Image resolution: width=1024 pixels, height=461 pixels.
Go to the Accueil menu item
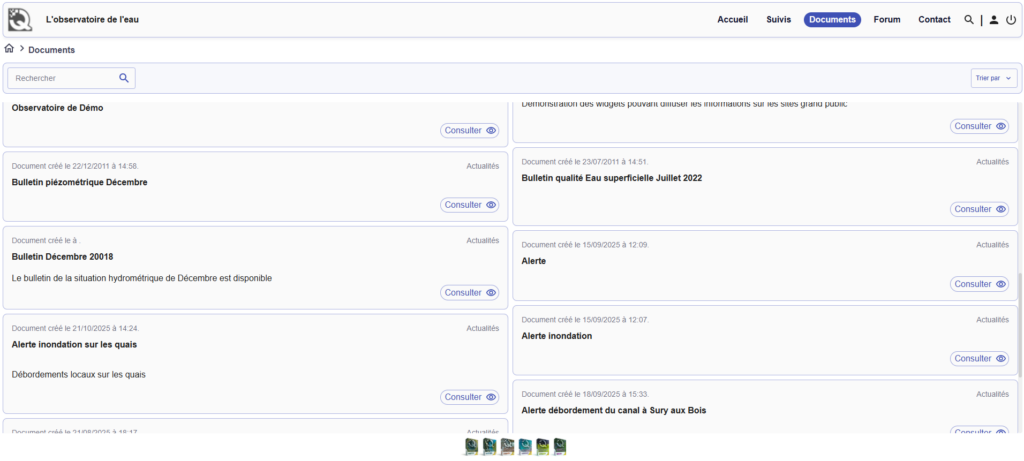pyautogui.click(x=733, y=20)
